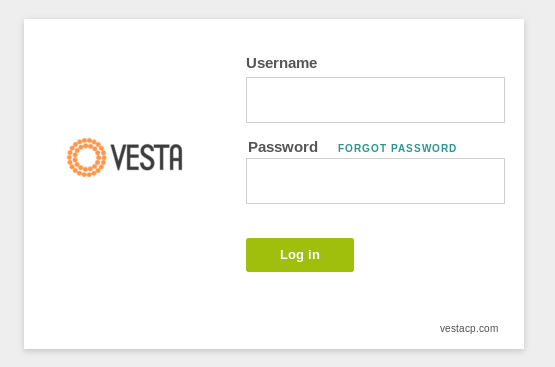Place cursor in the first text field
This screenshot has height=367, width=555.
click(375, 100)
